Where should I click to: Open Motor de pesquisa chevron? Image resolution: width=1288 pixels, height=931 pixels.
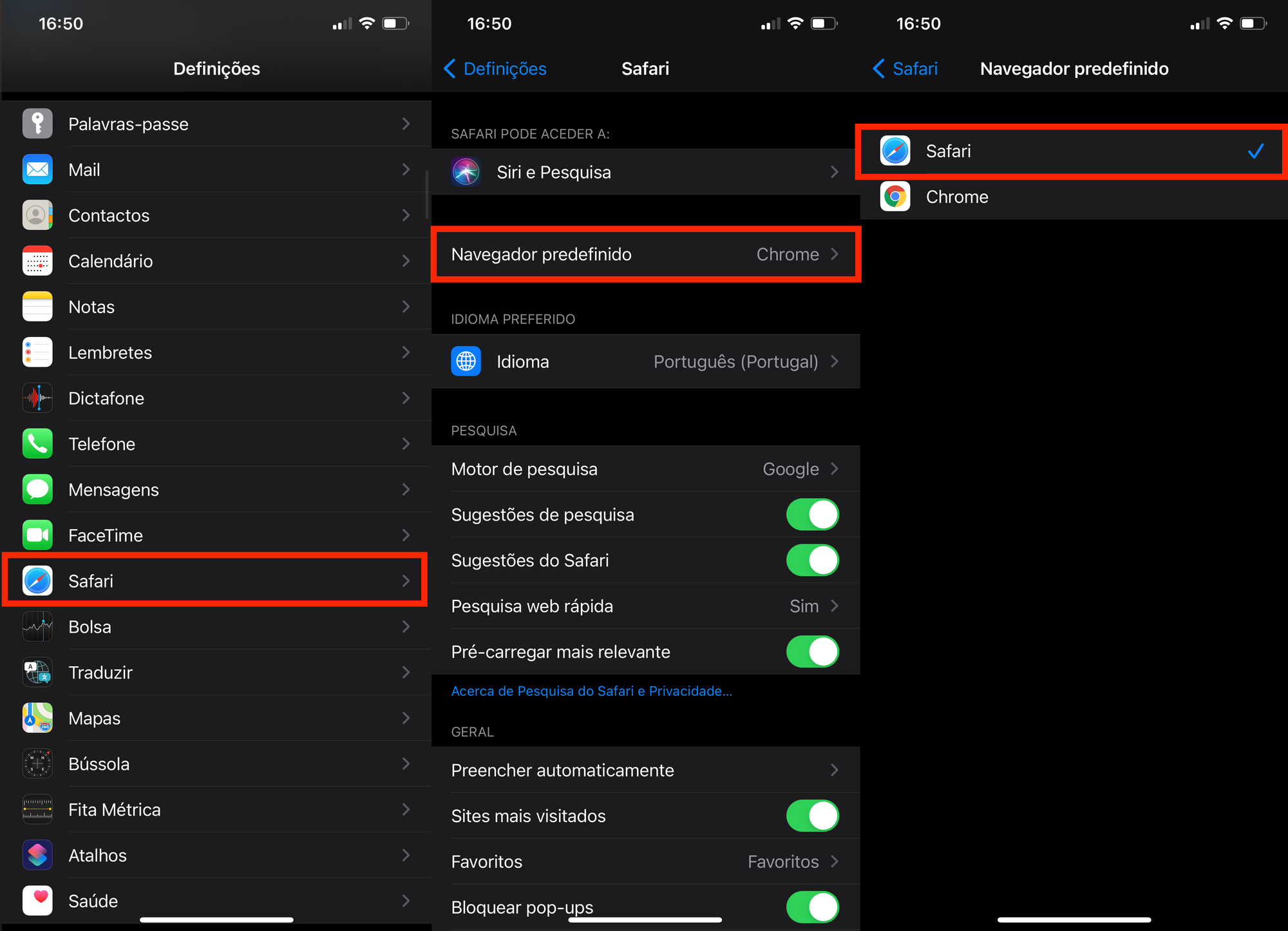point(835,469)
